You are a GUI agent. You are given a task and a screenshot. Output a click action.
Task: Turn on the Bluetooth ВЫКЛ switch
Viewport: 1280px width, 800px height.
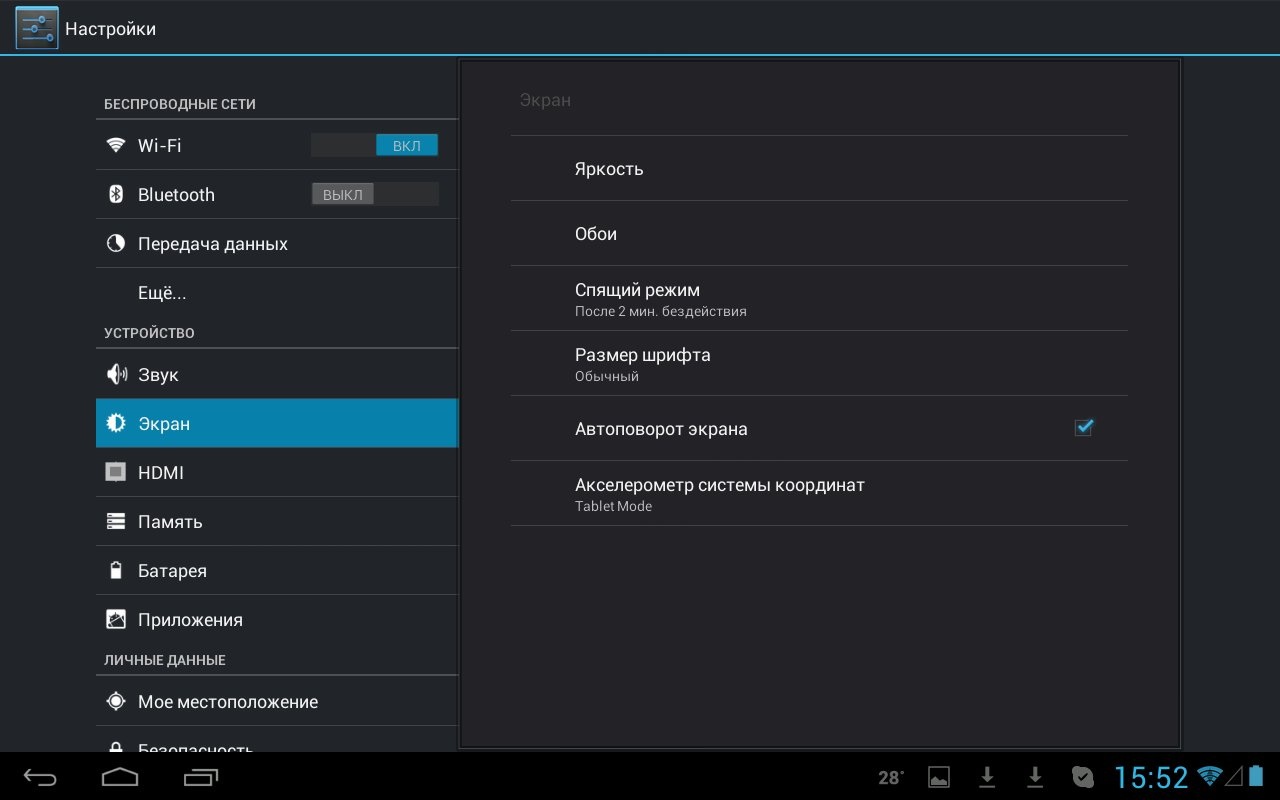tap(374, 194)
